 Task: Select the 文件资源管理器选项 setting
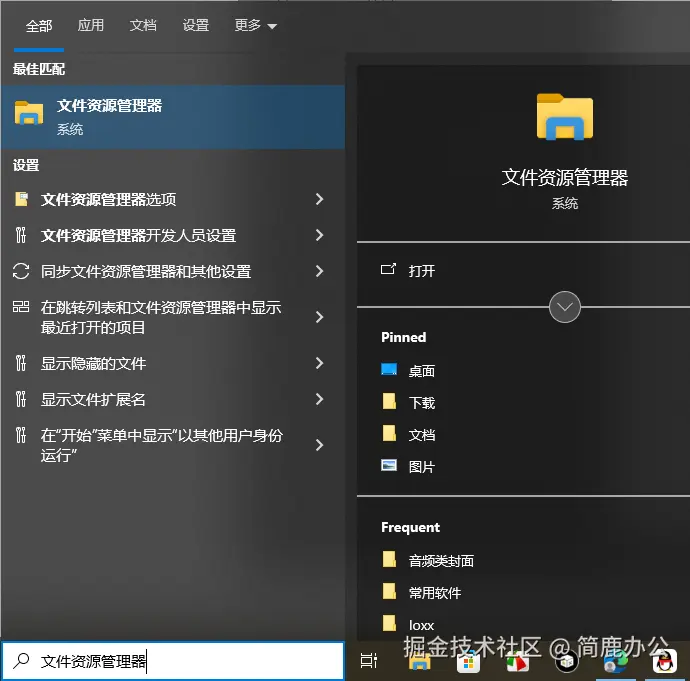click(x=173, y=199)
